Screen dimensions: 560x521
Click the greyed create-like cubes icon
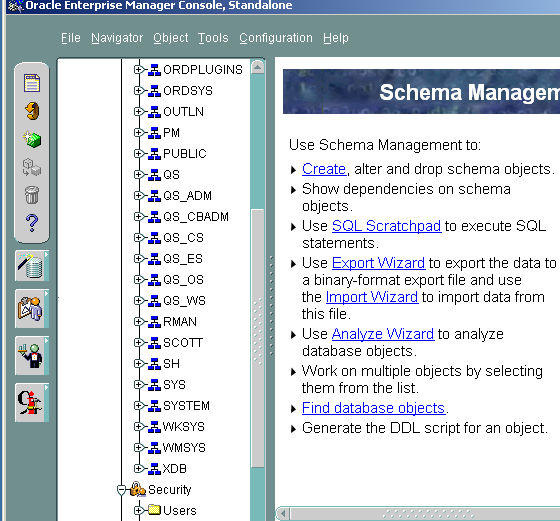point(32,167)
